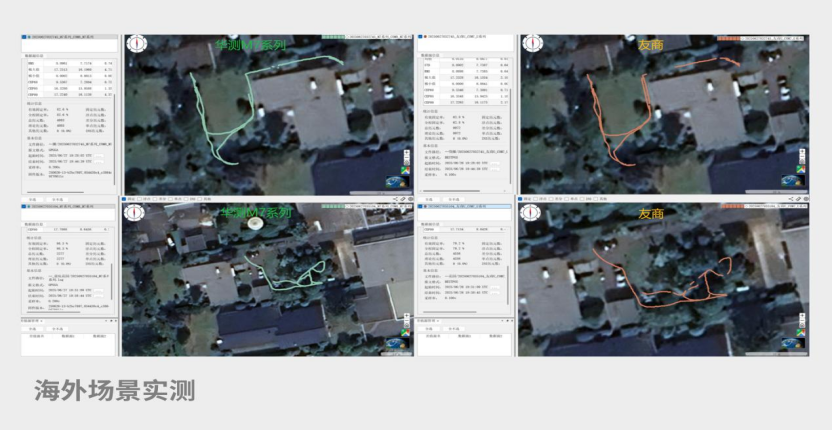Image resolution: width=832 pixels, height=430 pixels.
Task: Click eye icon on toolbar above lower 友商 map
Action: 807,199
